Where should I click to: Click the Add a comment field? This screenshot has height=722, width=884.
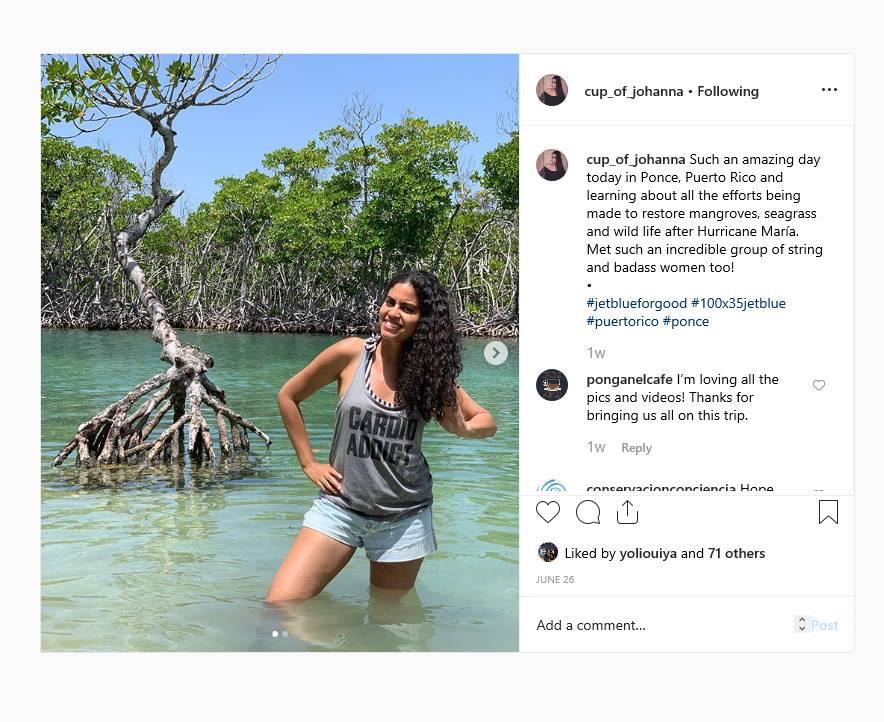coord(664,625)
